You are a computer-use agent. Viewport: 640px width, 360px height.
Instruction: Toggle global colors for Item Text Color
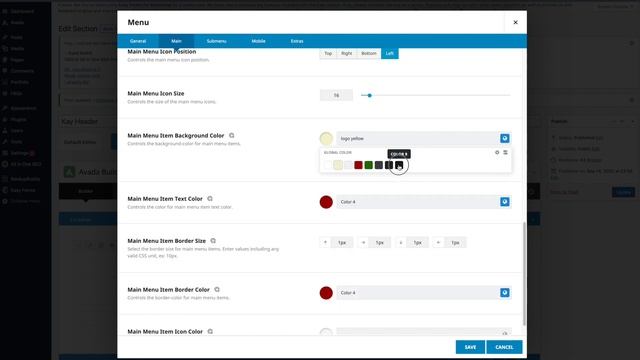click(x=505, y=202)
